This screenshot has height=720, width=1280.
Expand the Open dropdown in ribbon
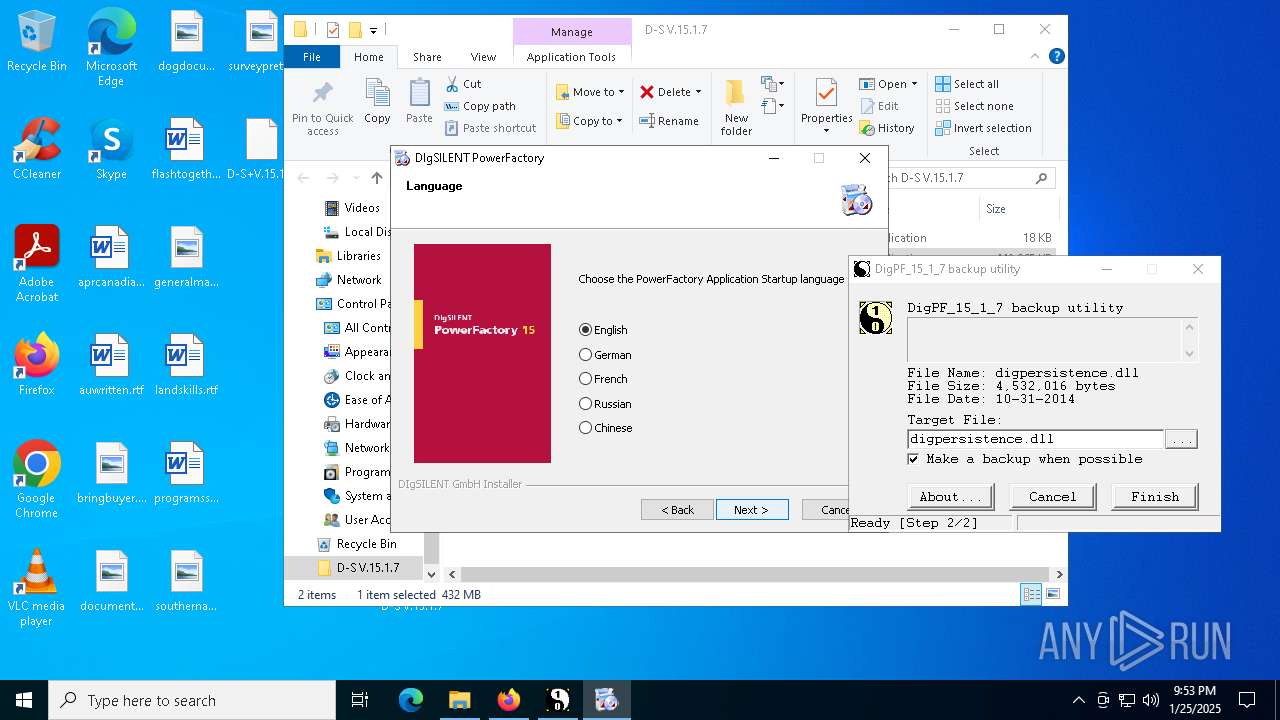pos(914,84)
